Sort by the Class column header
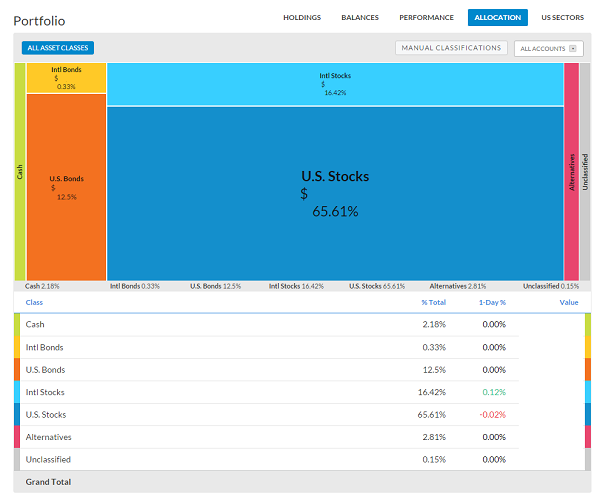The height and width of the screenshot is (500, 600). tap(34, 301)
